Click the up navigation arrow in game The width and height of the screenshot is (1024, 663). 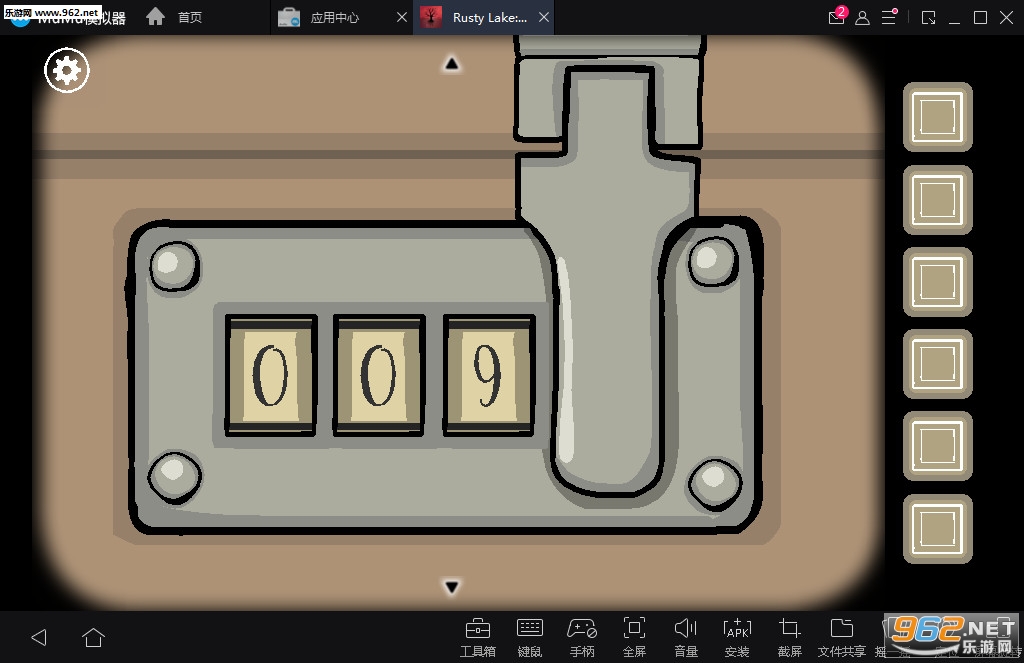point(451,64)
